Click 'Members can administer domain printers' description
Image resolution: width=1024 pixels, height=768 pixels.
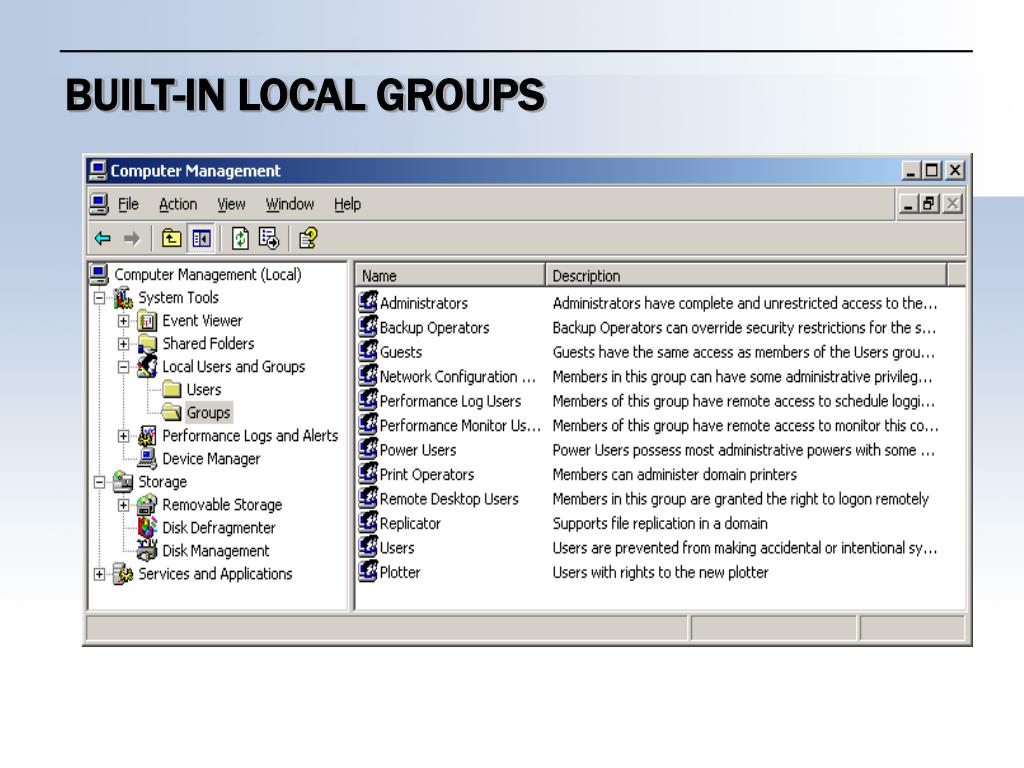pyautogui.click(x=675, y=474)
